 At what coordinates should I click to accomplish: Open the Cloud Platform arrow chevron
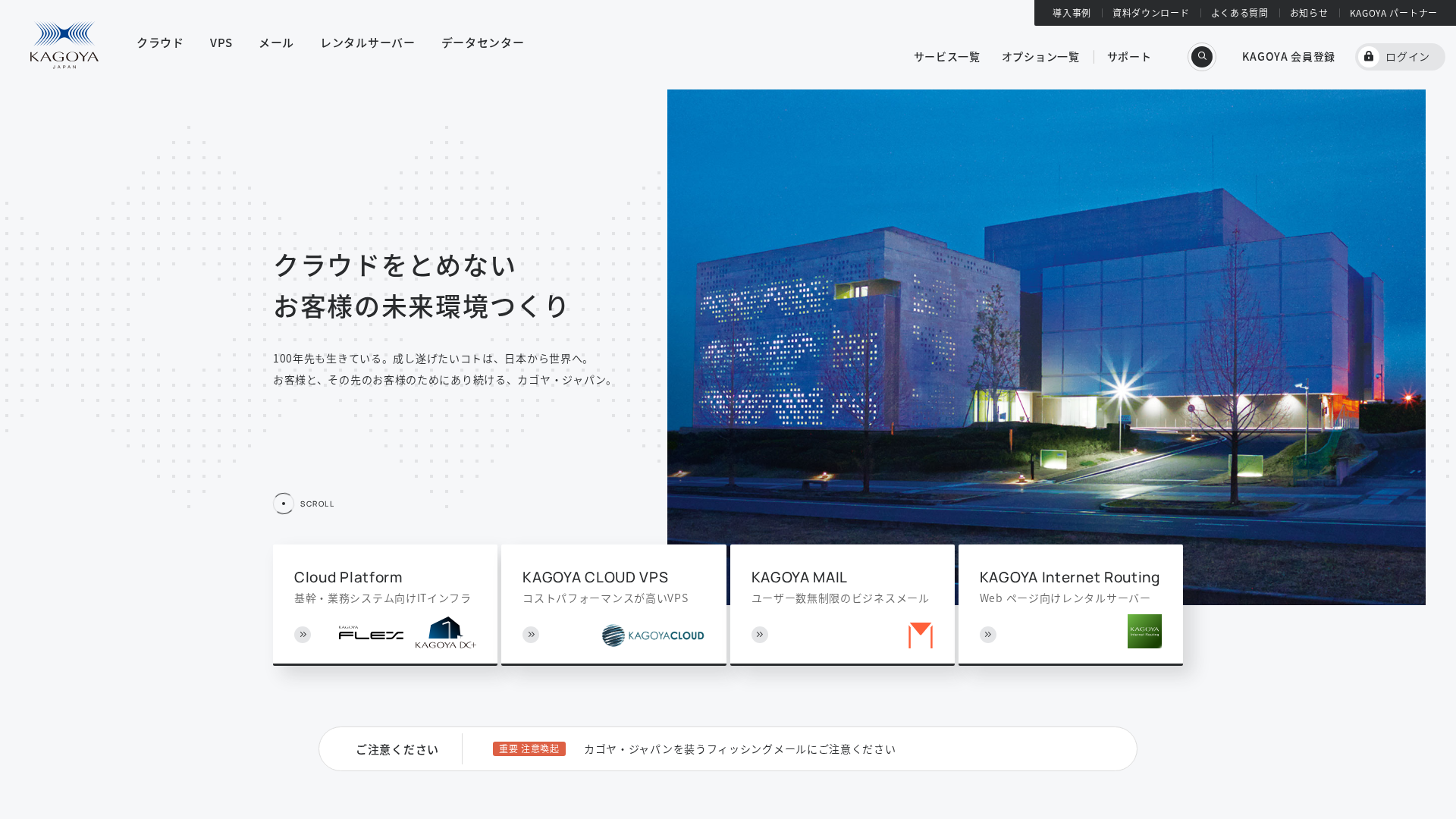tap(303, 635)
